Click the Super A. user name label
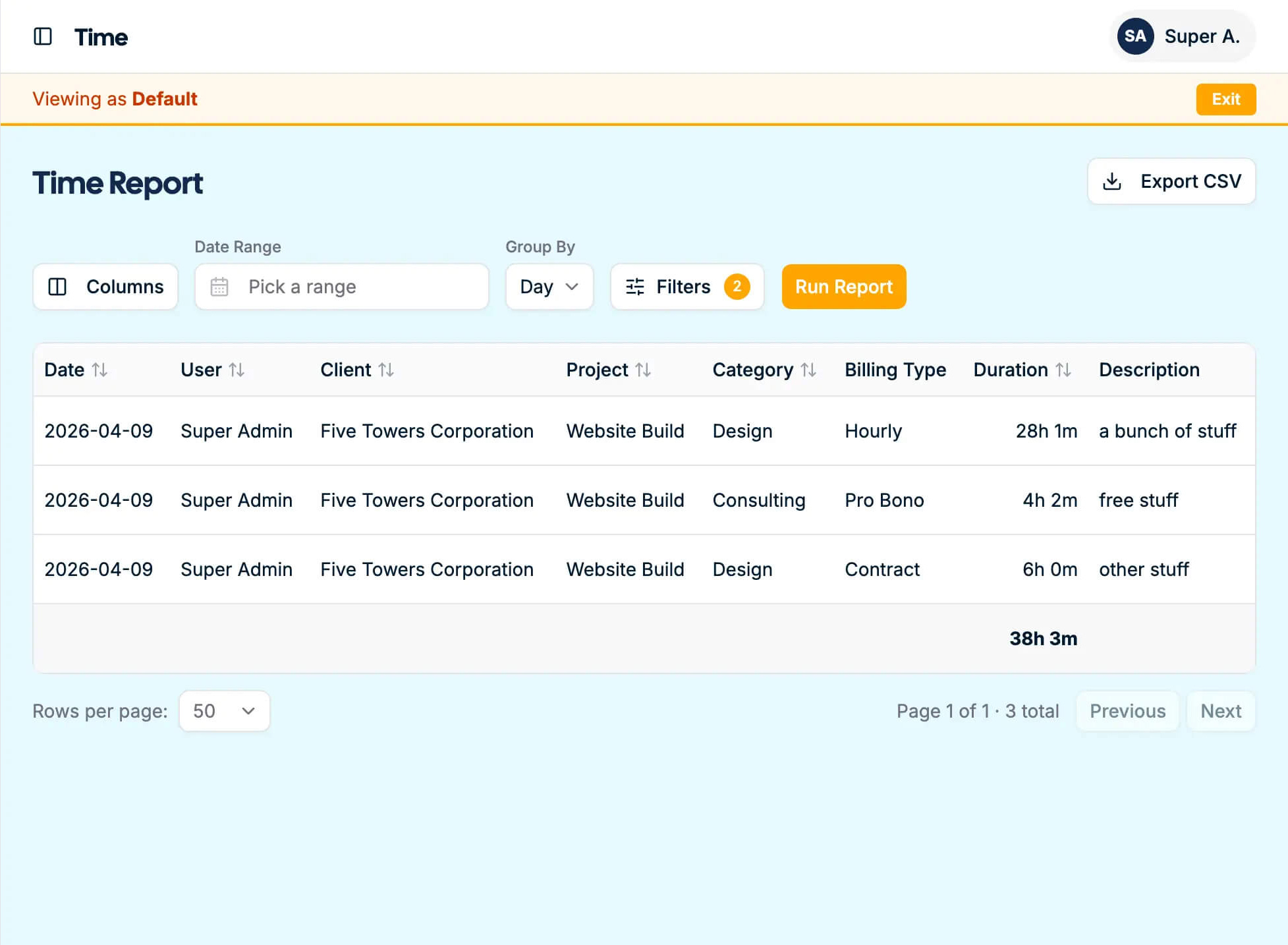 [x=1202, y=36]
